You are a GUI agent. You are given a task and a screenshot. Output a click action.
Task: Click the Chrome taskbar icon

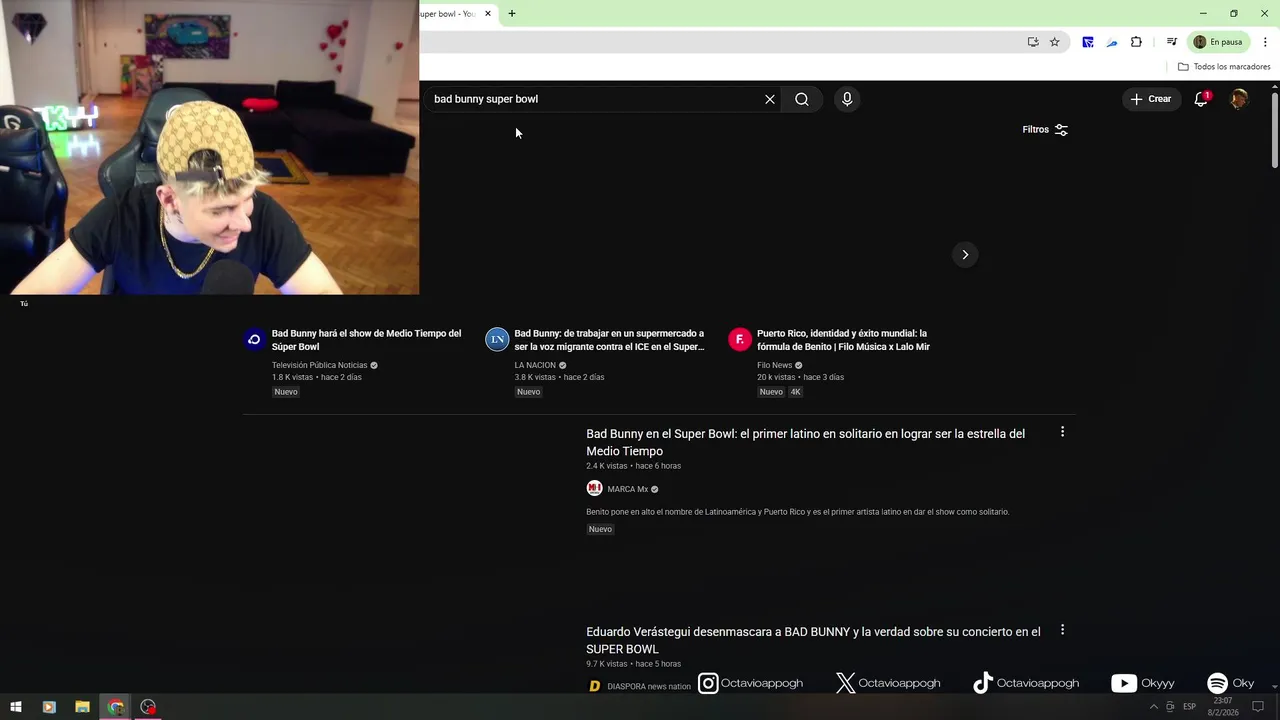pyautogui.click(x=116, y=707)
